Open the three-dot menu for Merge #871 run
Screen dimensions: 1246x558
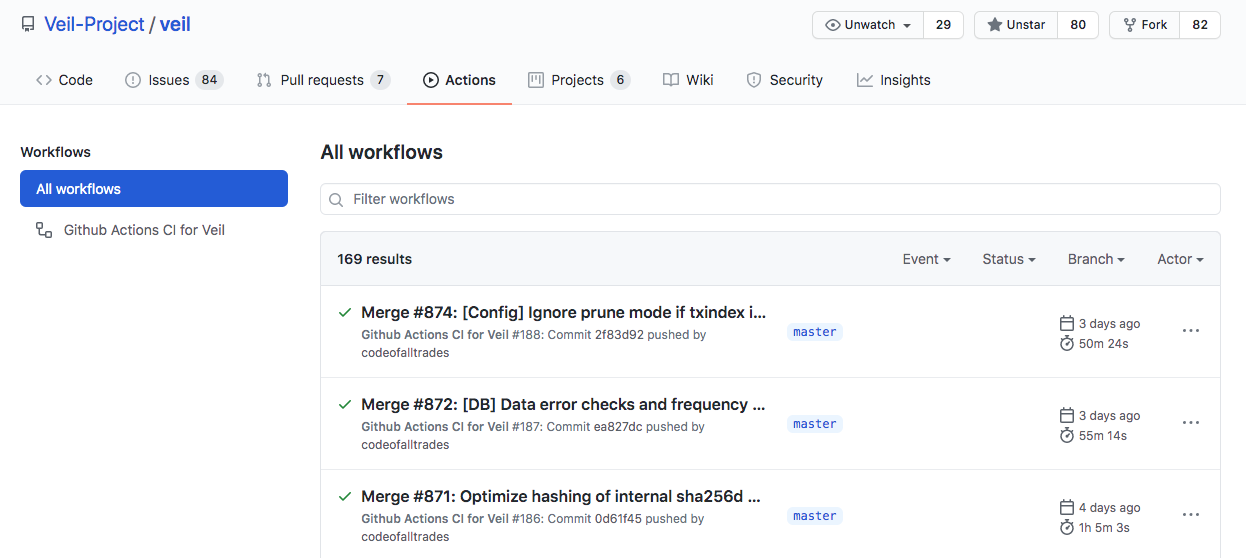(x=1190, y=515)
